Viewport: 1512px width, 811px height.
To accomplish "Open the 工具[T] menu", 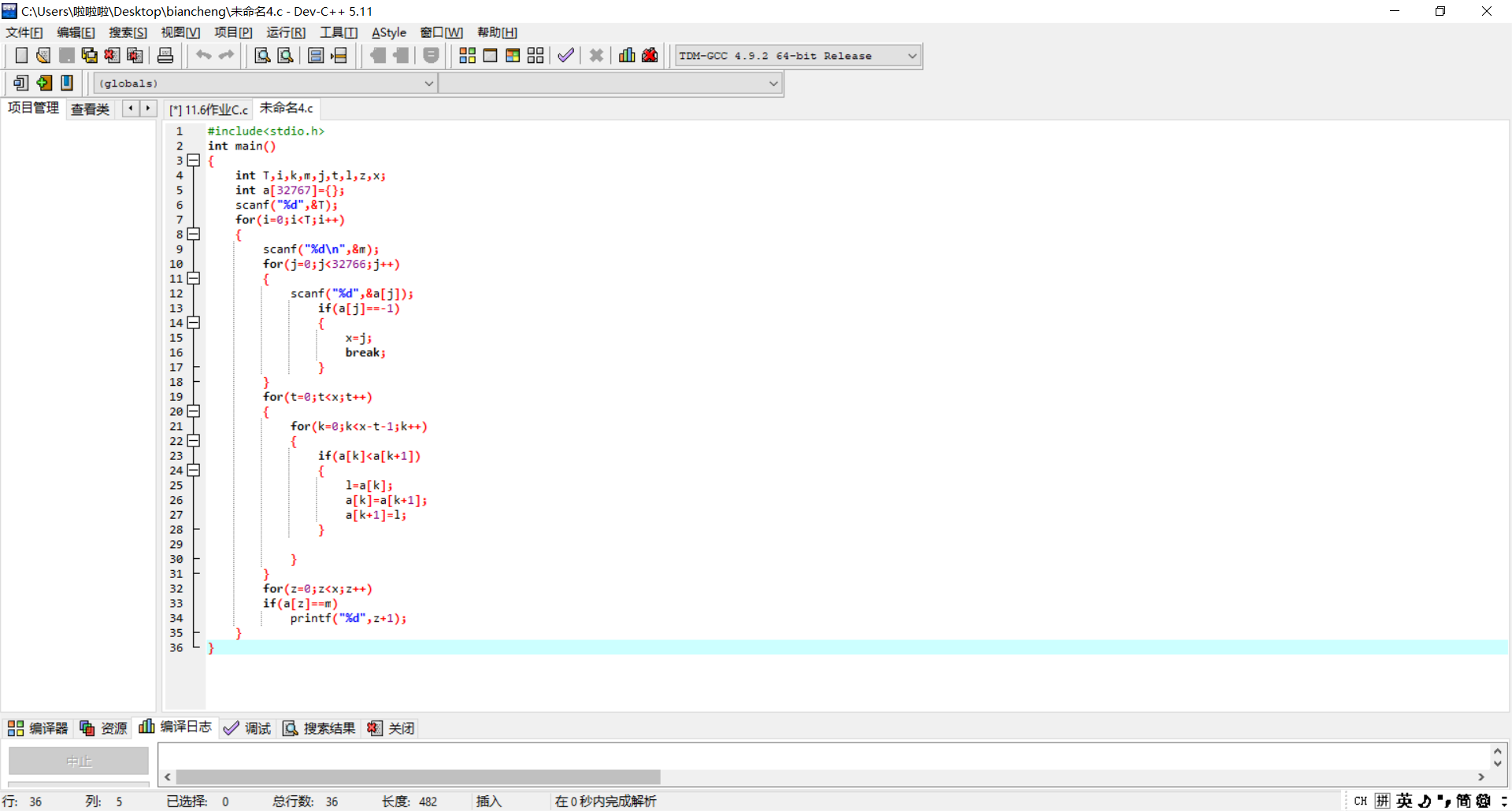I will point(339,32).
